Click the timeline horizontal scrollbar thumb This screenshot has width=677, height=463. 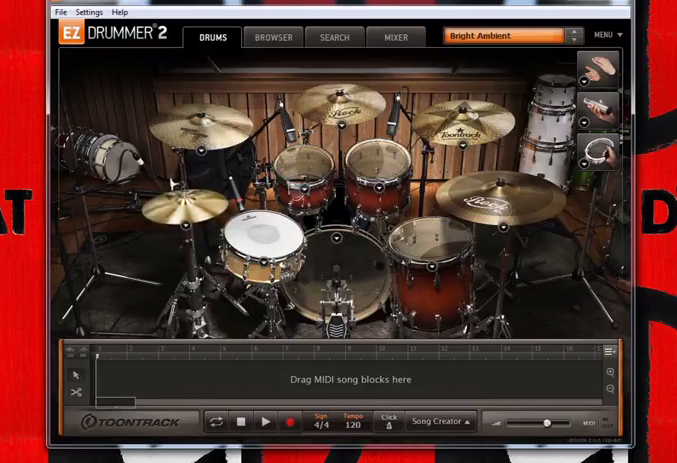(115, 403)
